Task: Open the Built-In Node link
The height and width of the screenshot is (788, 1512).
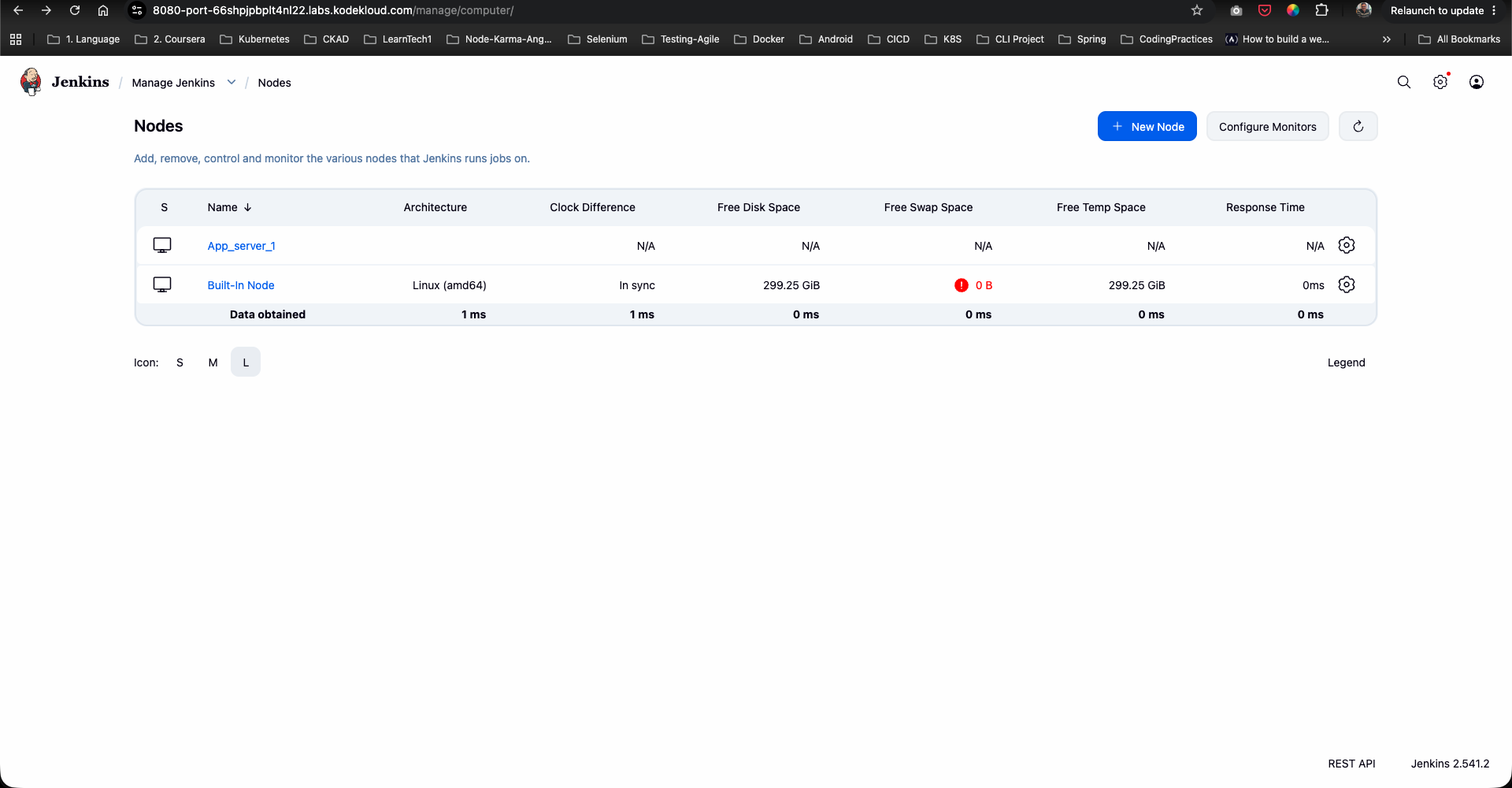Action: point(241,285)
